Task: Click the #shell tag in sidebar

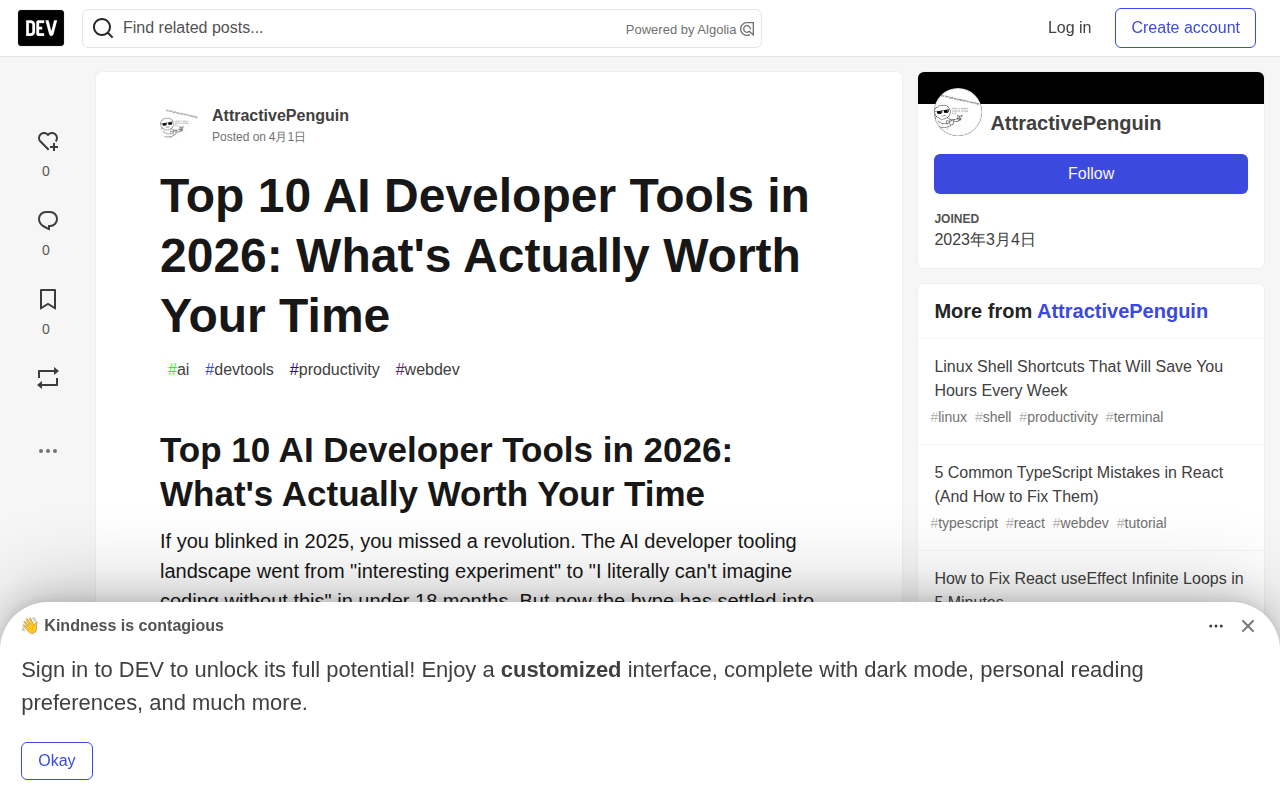Action: [993, 417]
